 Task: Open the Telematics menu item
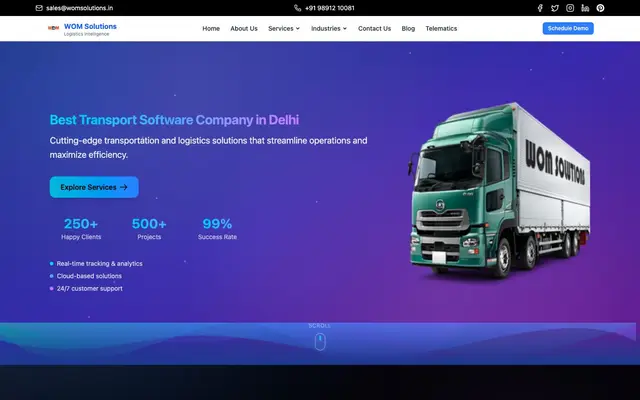coord(441,29)
